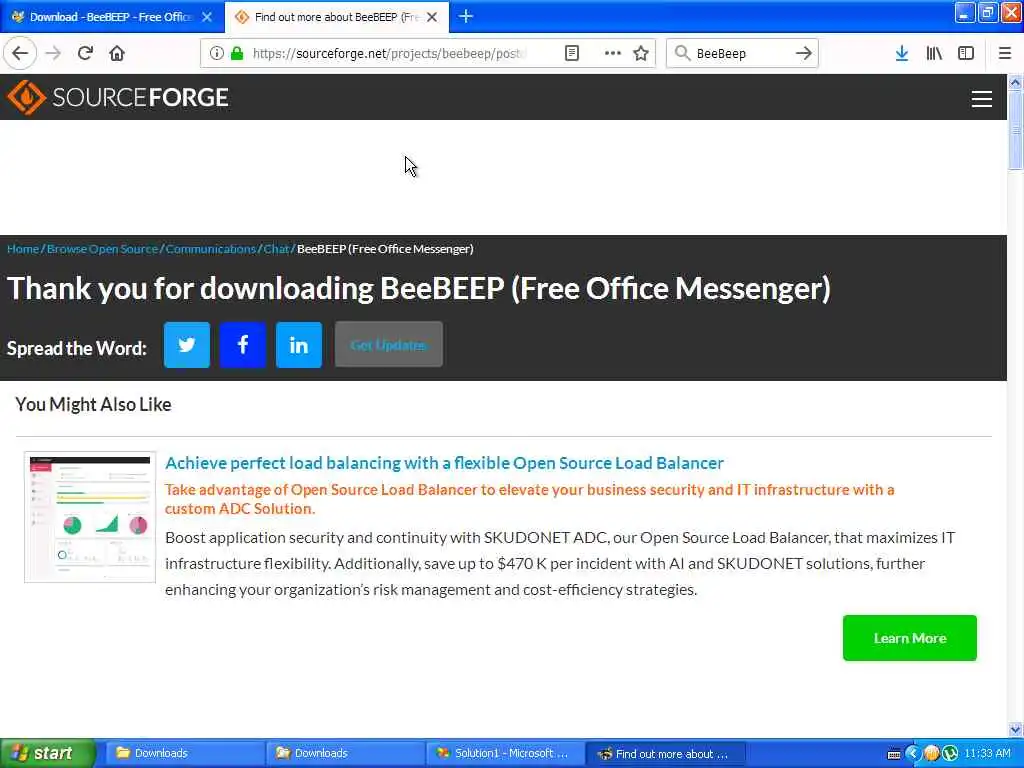Image resolution: width=1024 pixels, height=768 pixels.
Task: Switch to second Downloads taskbar window
Action: tap(344, 754)
